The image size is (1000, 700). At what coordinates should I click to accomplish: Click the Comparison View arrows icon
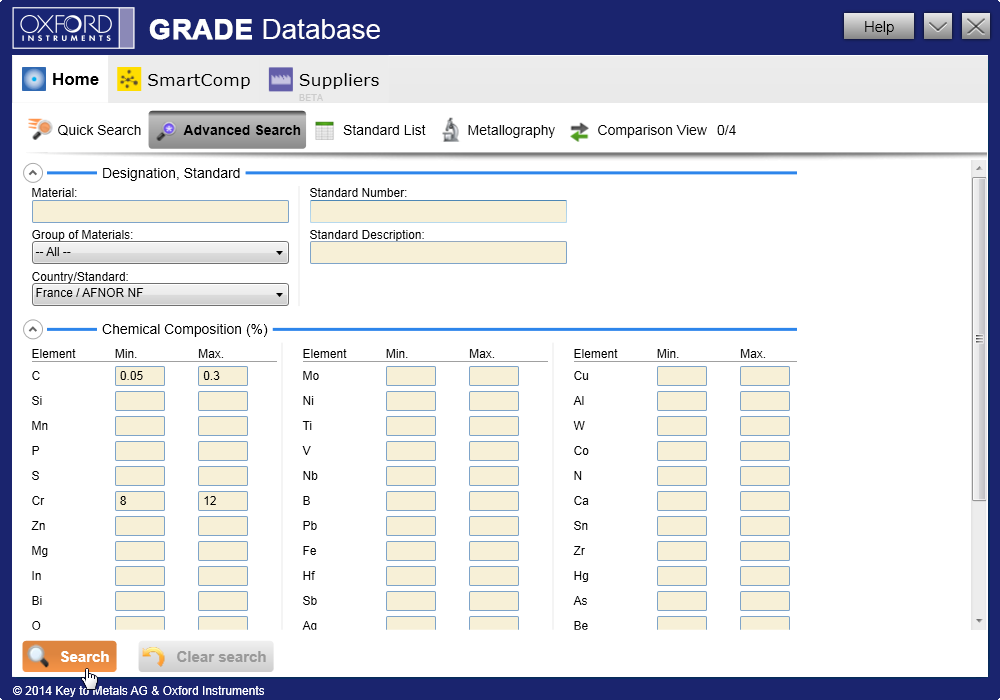[579, 131]
